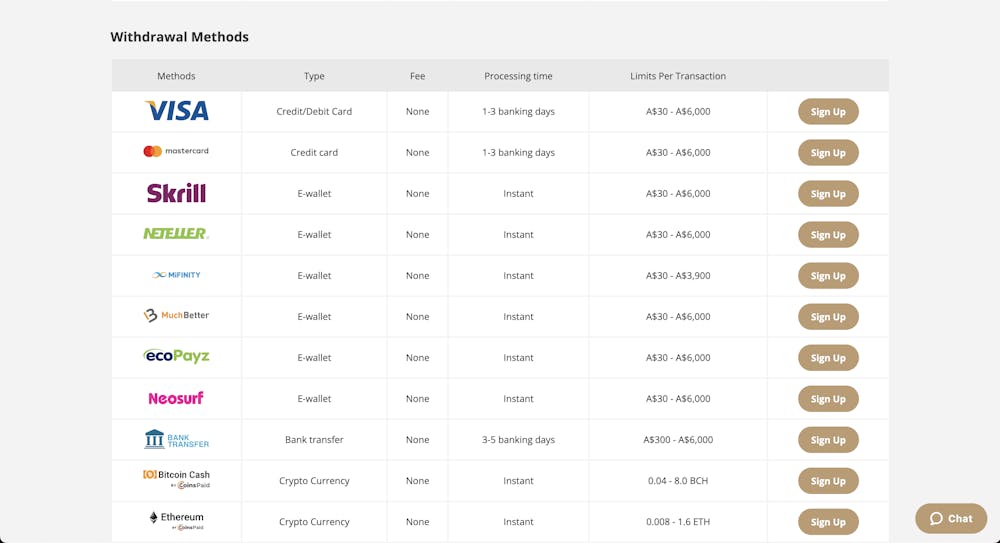Sign up in the MuchBetter row
This screenshot has height=543, width=1000.
(x=828, y=316)
